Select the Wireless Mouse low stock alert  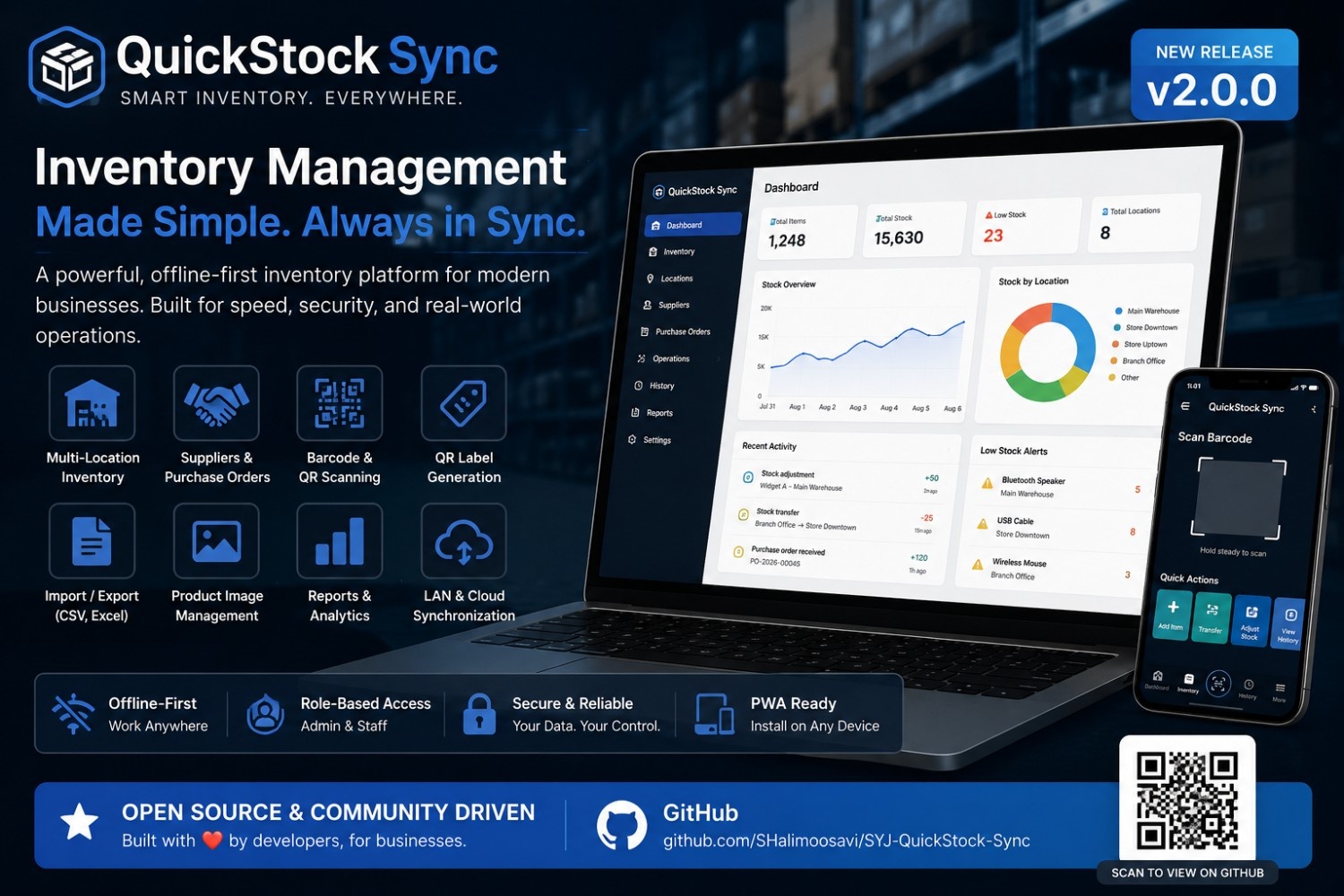tap(1052, 570)
